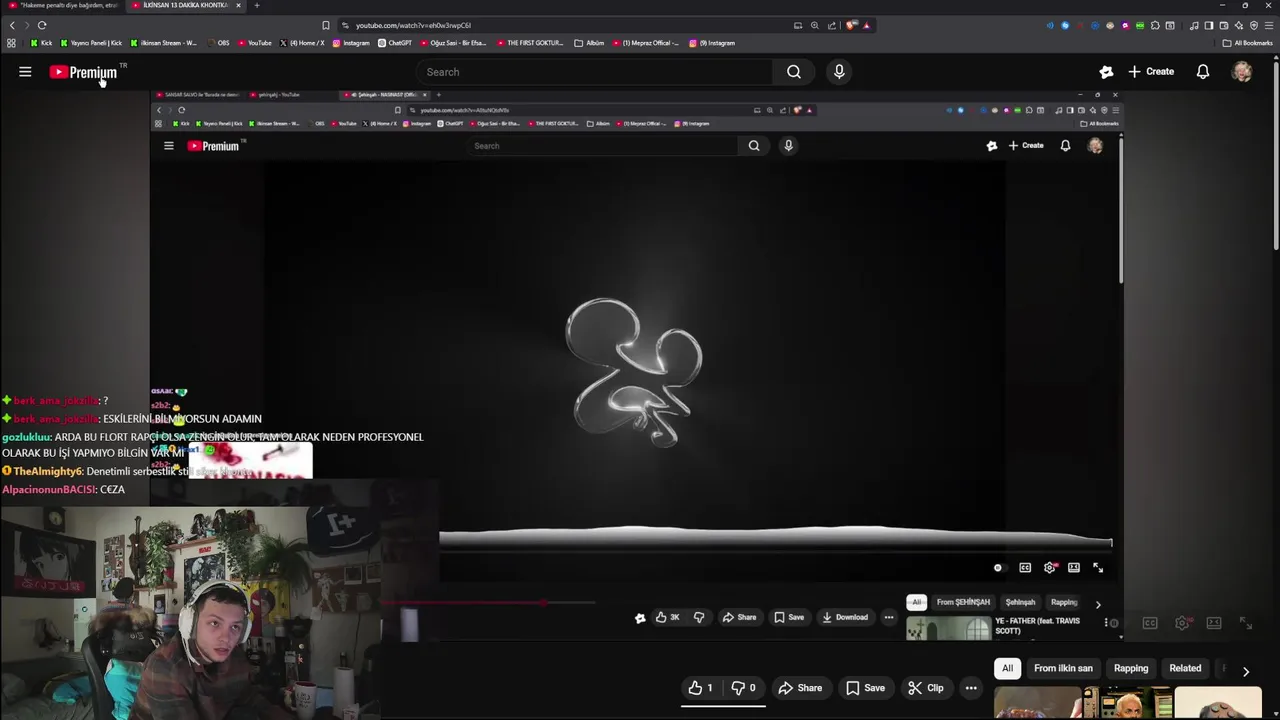Focus the outer YouTube Search field
Viewport: 1280px width, 720px height.
(595, 72)
